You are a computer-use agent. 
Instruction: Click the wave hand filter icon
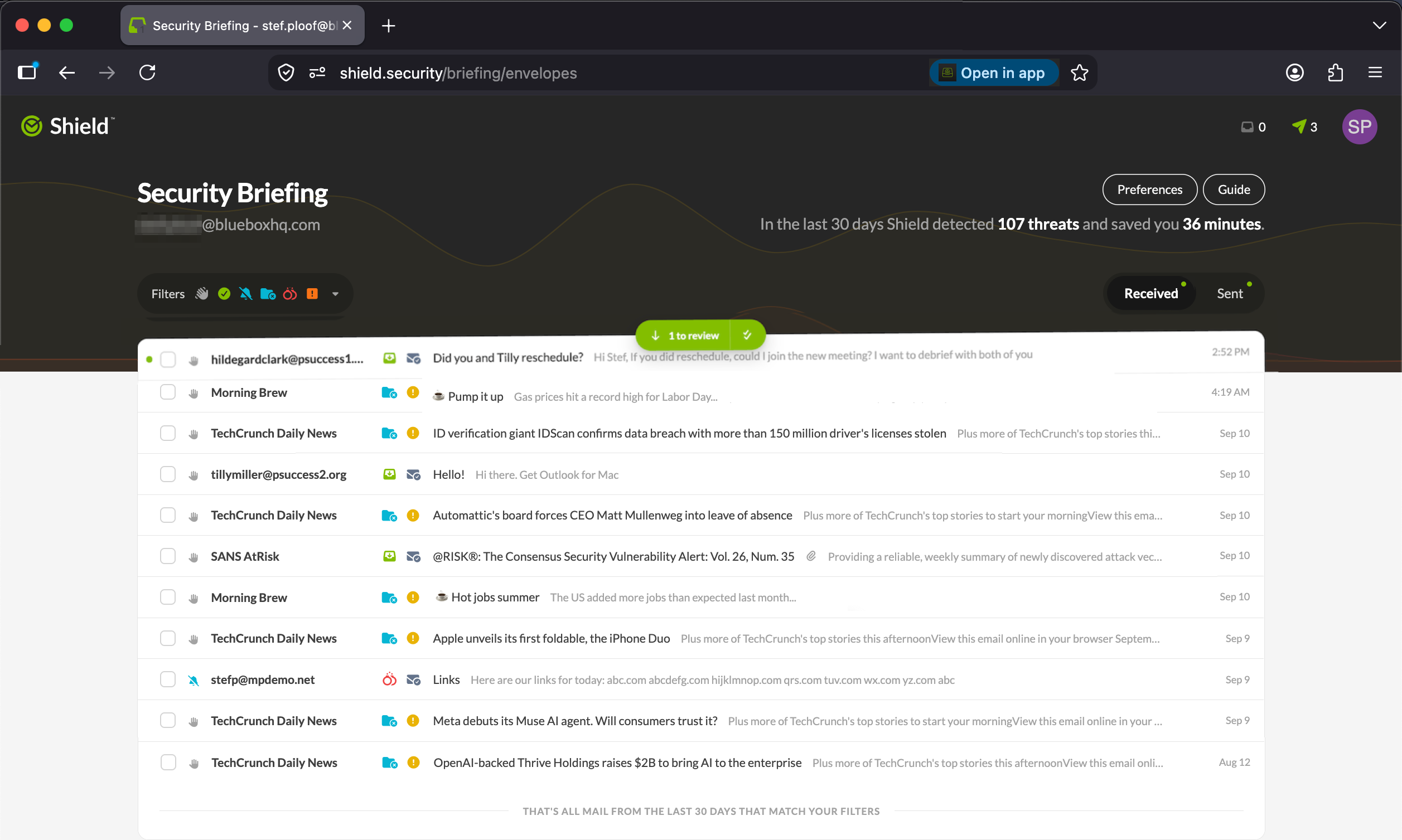(x=202, y=294)
